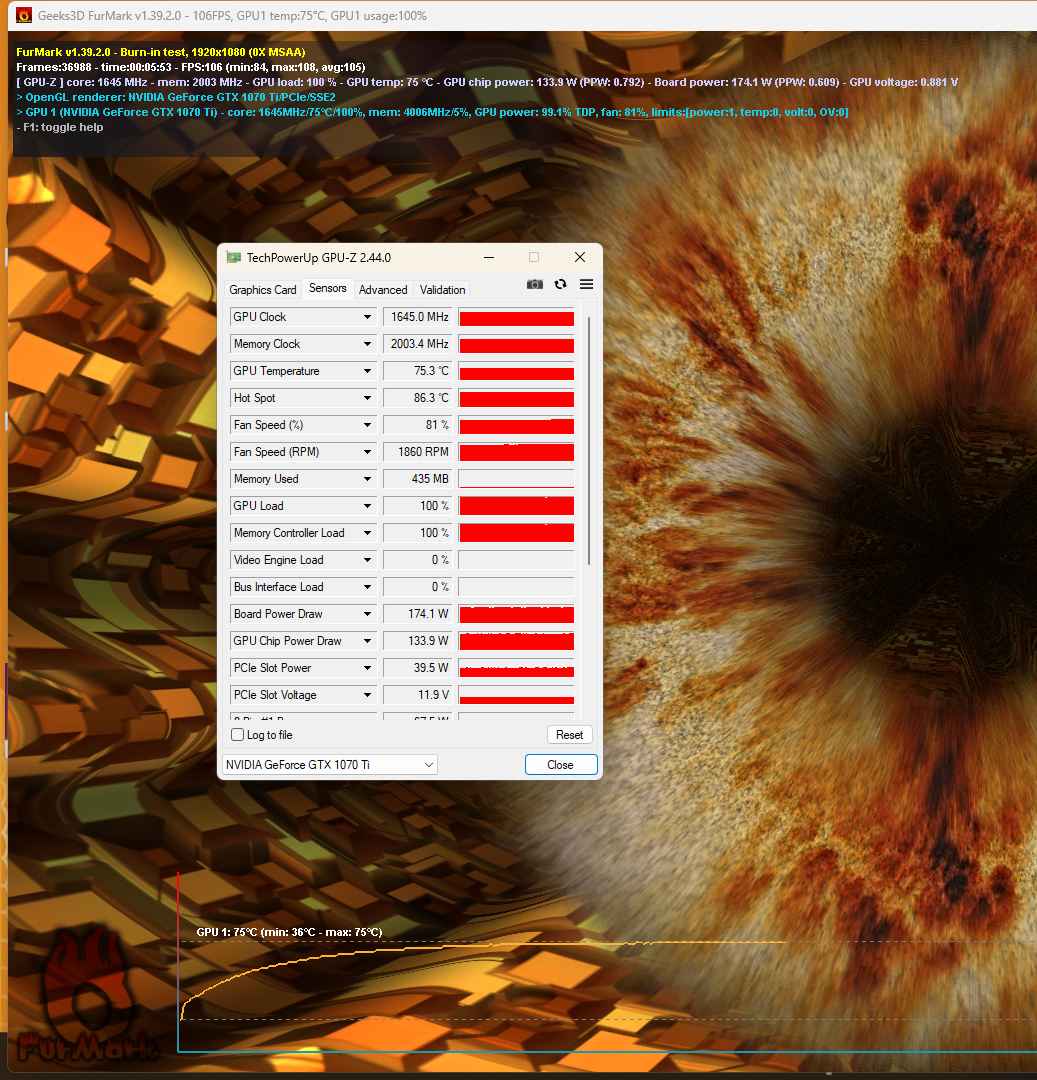Open the NVIDIA GeForce GTX 1070 Ti selector
This screenshot has height=1080, width=1037.
click(x=330, y=765)
